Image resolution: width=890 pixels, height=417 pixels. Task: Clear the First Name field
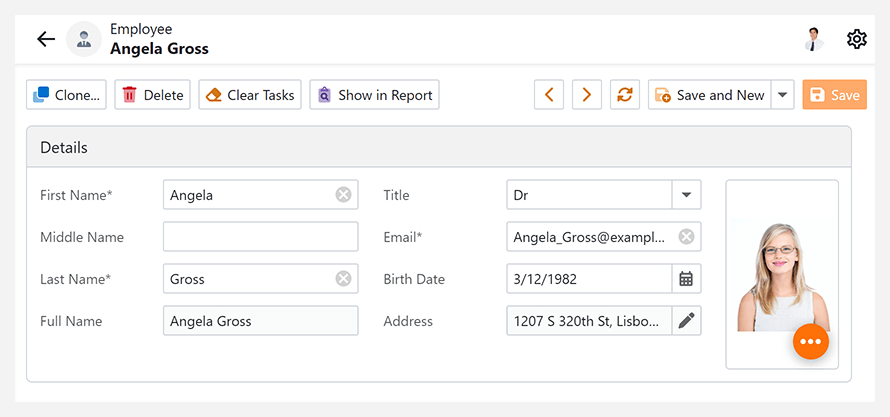click(343, 195)
